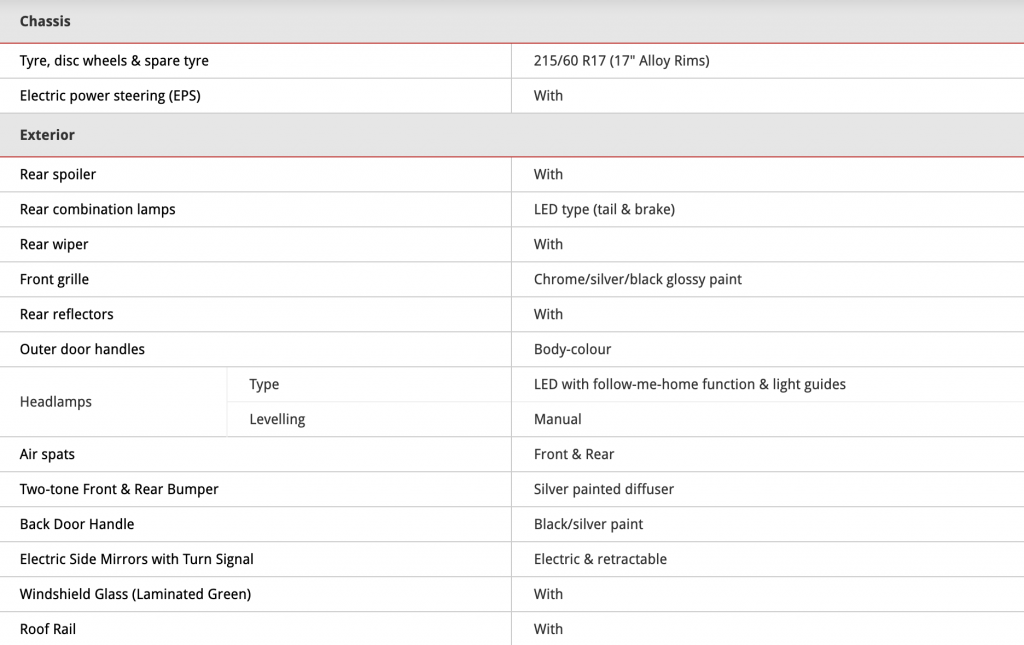Select the Rear combination lamps label

point(97,209)
